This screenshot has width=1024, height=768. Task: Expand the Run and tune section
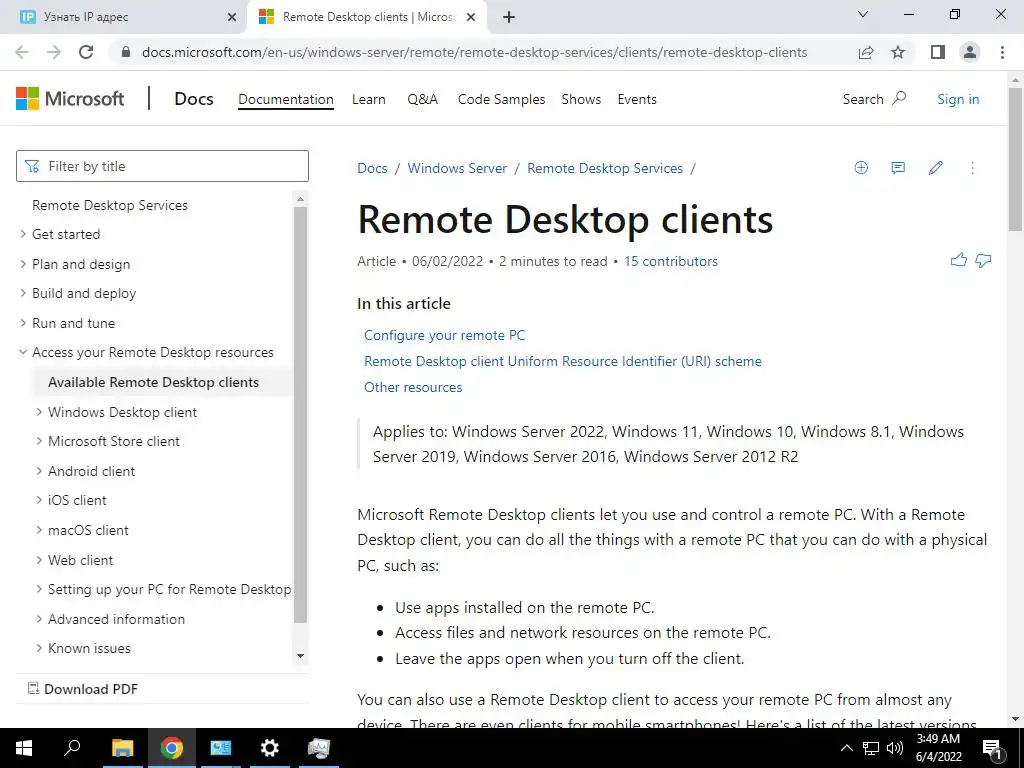pos(24,323)
